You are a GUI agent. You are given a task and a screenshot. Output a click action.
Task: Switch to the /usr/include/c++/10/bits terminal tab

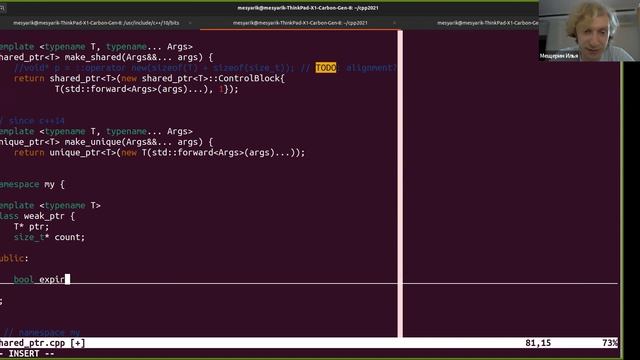point(96,23)
